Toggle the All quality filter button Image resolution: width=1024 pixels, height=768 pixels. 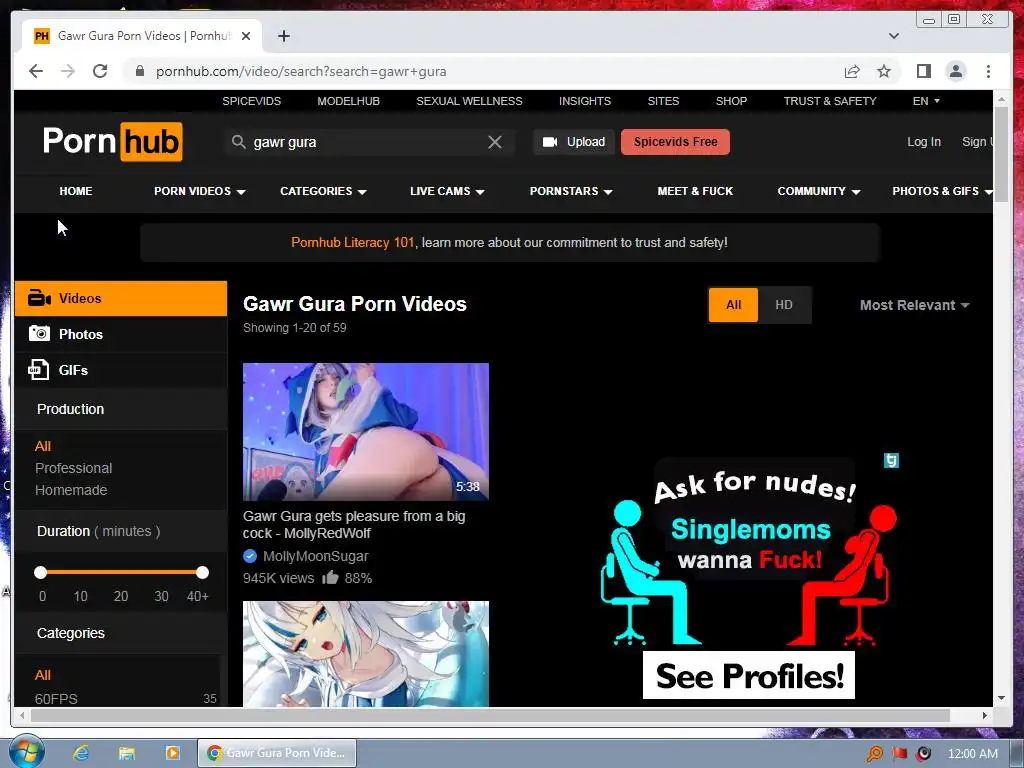tap(733, 305)
